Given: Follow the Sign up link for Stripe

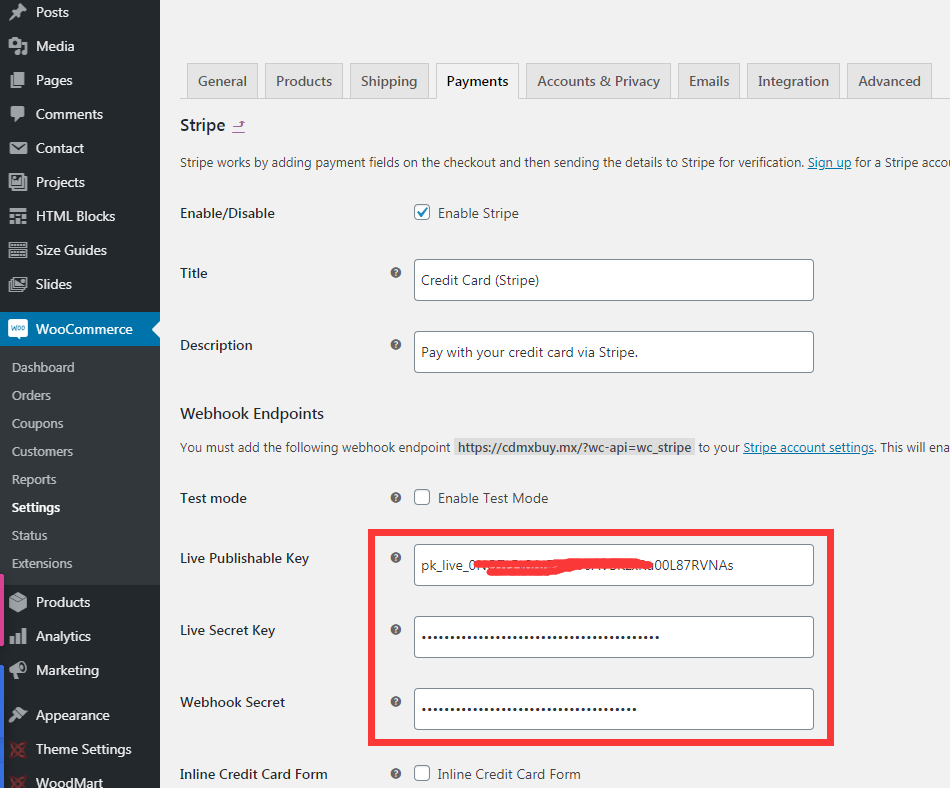Looking at the screenshot, I should tap(829, 163).
